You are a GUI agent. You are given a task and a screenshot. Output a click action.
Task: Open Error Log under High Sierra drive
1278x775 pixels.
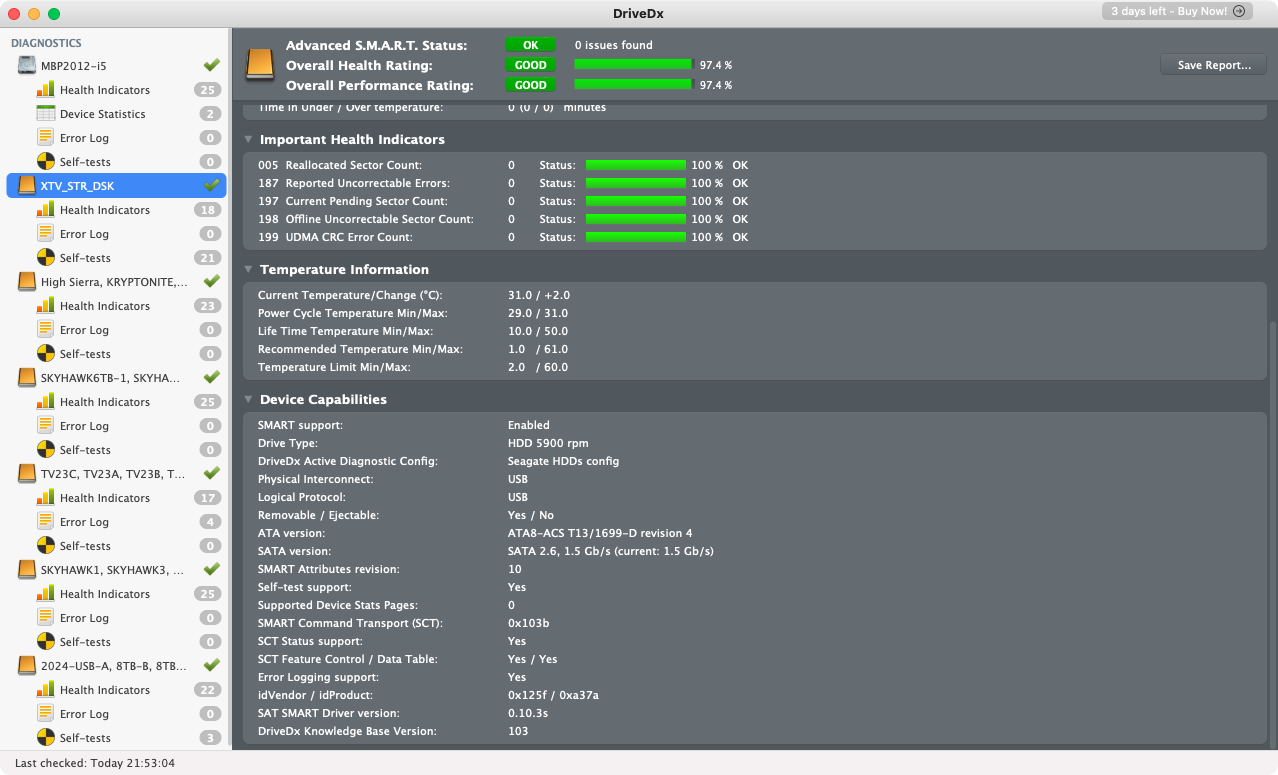click(x=84, y=330)
